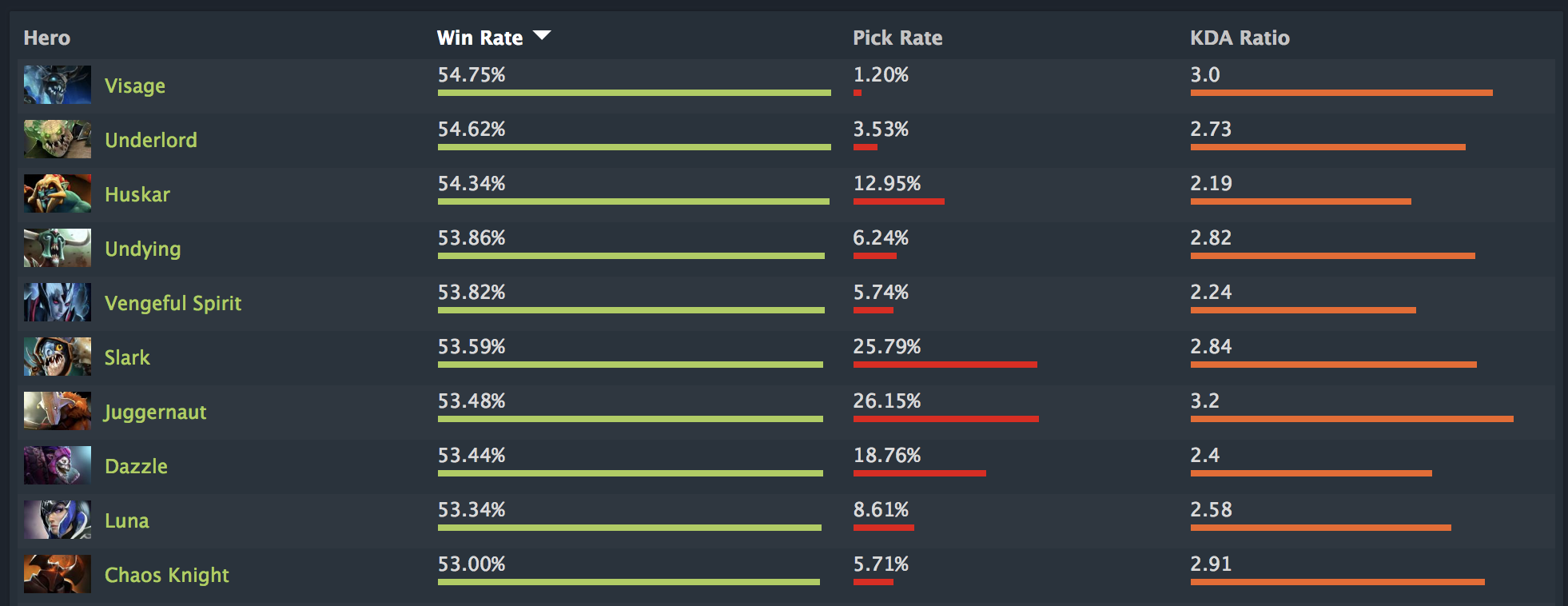Open the Juggernaut portrait icon
The image size is (1568, 606).
58,411
